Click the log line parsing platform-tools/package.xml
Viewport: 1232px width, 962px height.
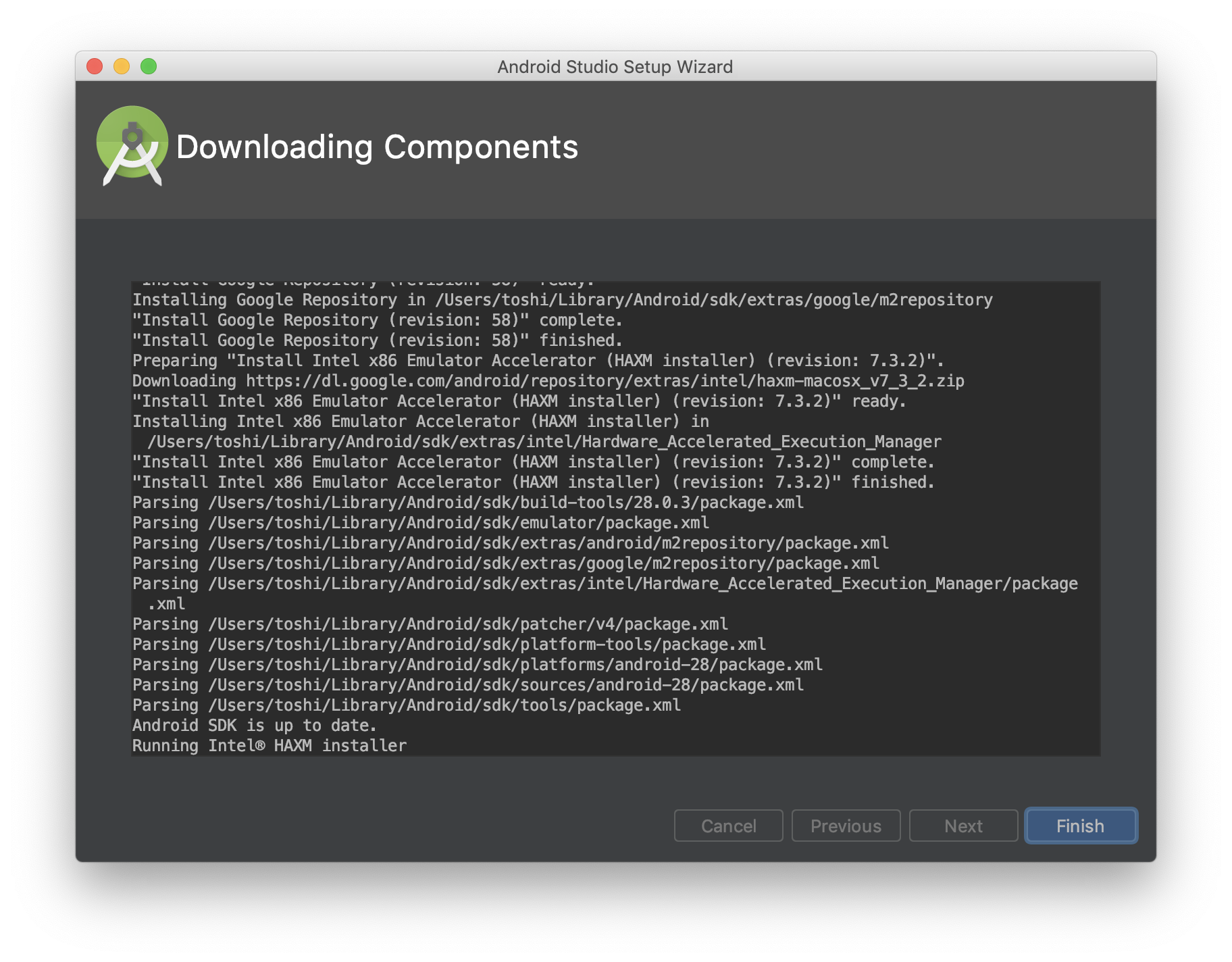449,644
